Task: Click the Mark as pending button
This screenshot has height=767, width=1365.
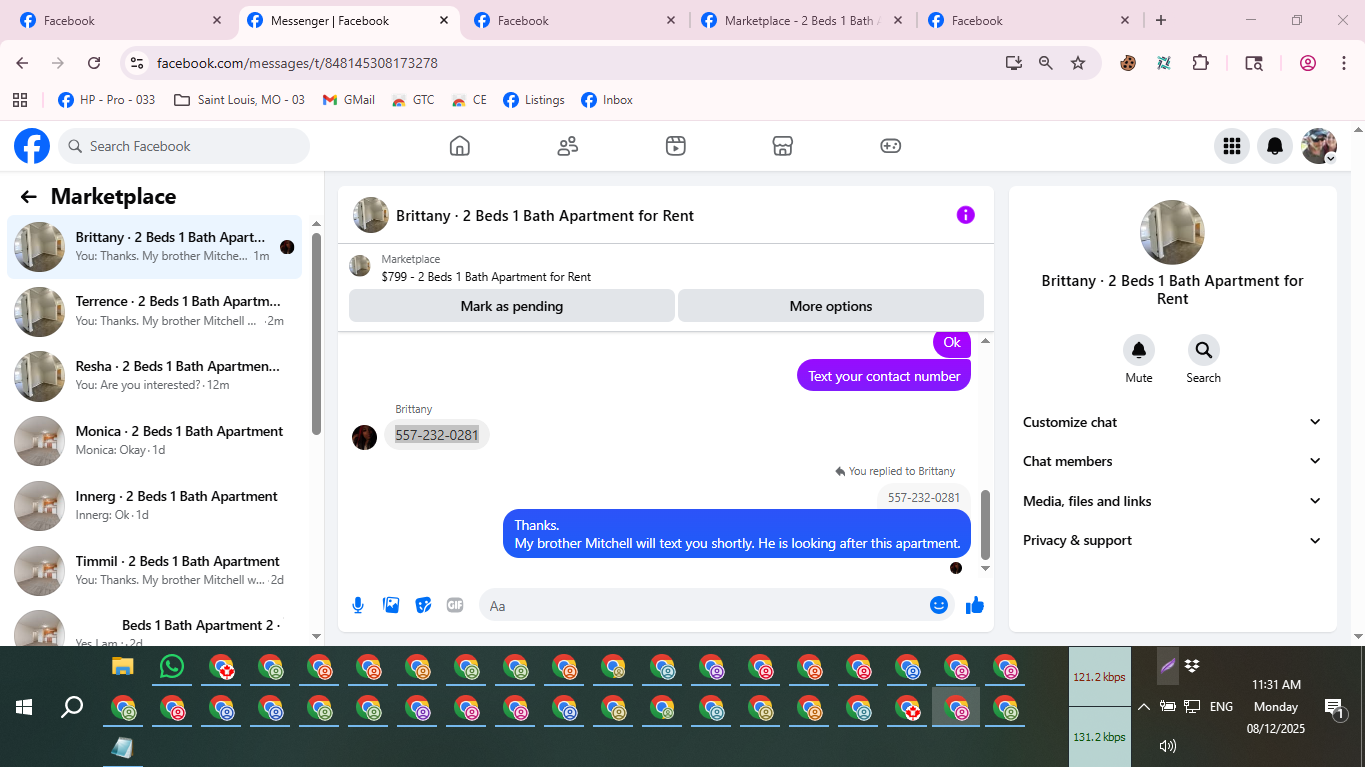Action: coord(512,306)
